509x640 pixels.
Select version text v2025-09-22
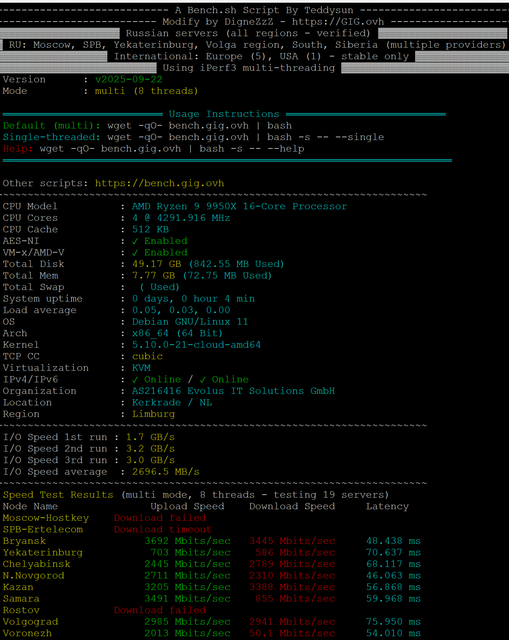129,79
